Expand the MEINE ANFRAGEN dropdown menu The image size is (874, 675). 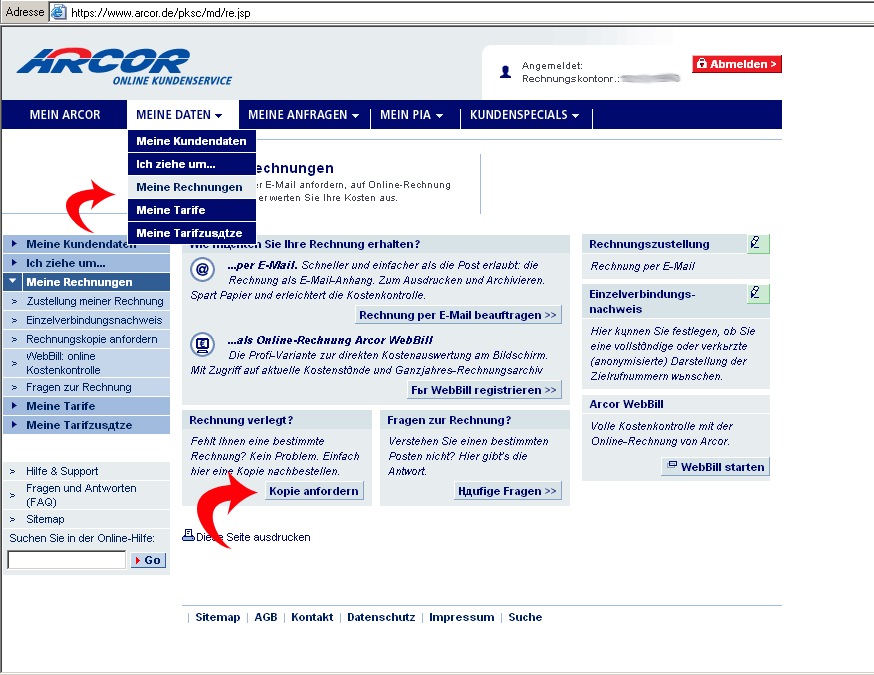click(x=303, y=115)
